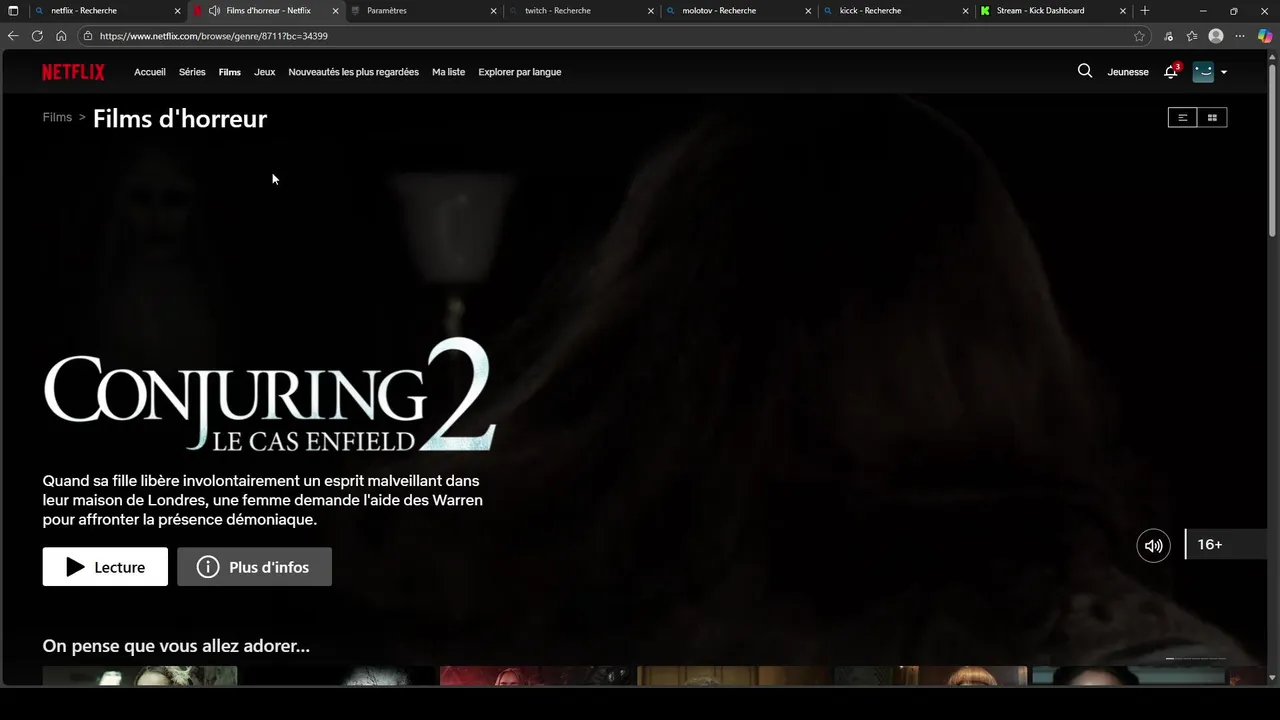The height and width of the screenshot is (720, 1280).
Task: Open Séries in Netflix nav
Action: [192, 72]
